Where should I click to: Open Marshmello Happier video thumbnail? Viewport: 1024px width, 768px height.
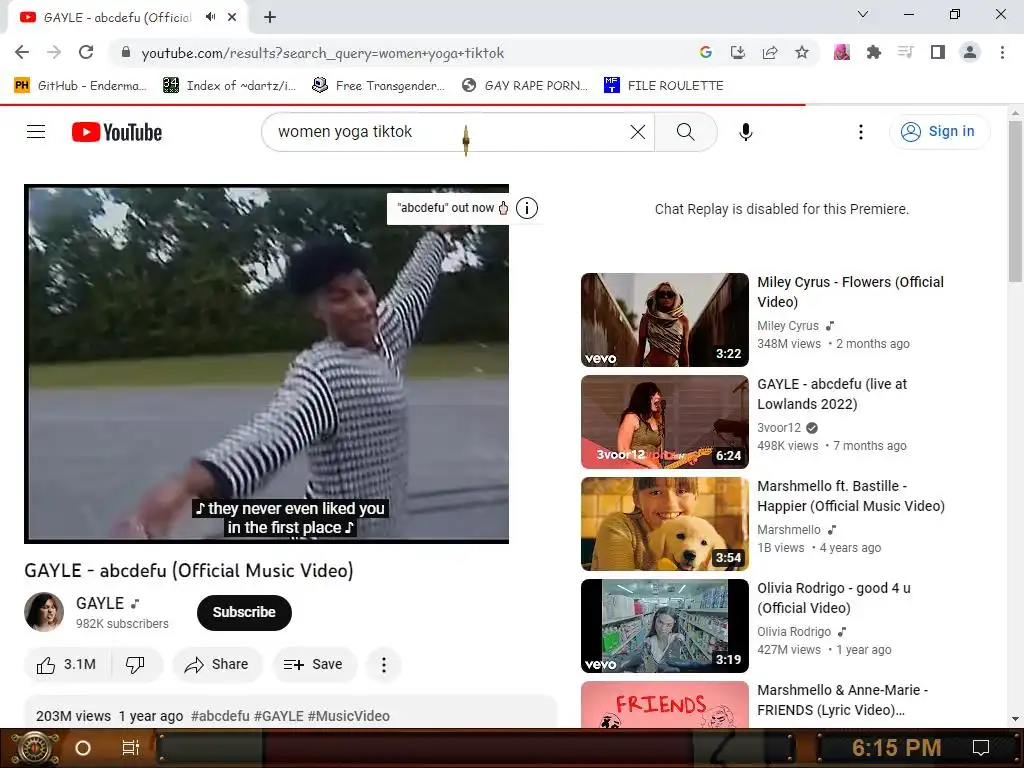click(x=665, y=524)
